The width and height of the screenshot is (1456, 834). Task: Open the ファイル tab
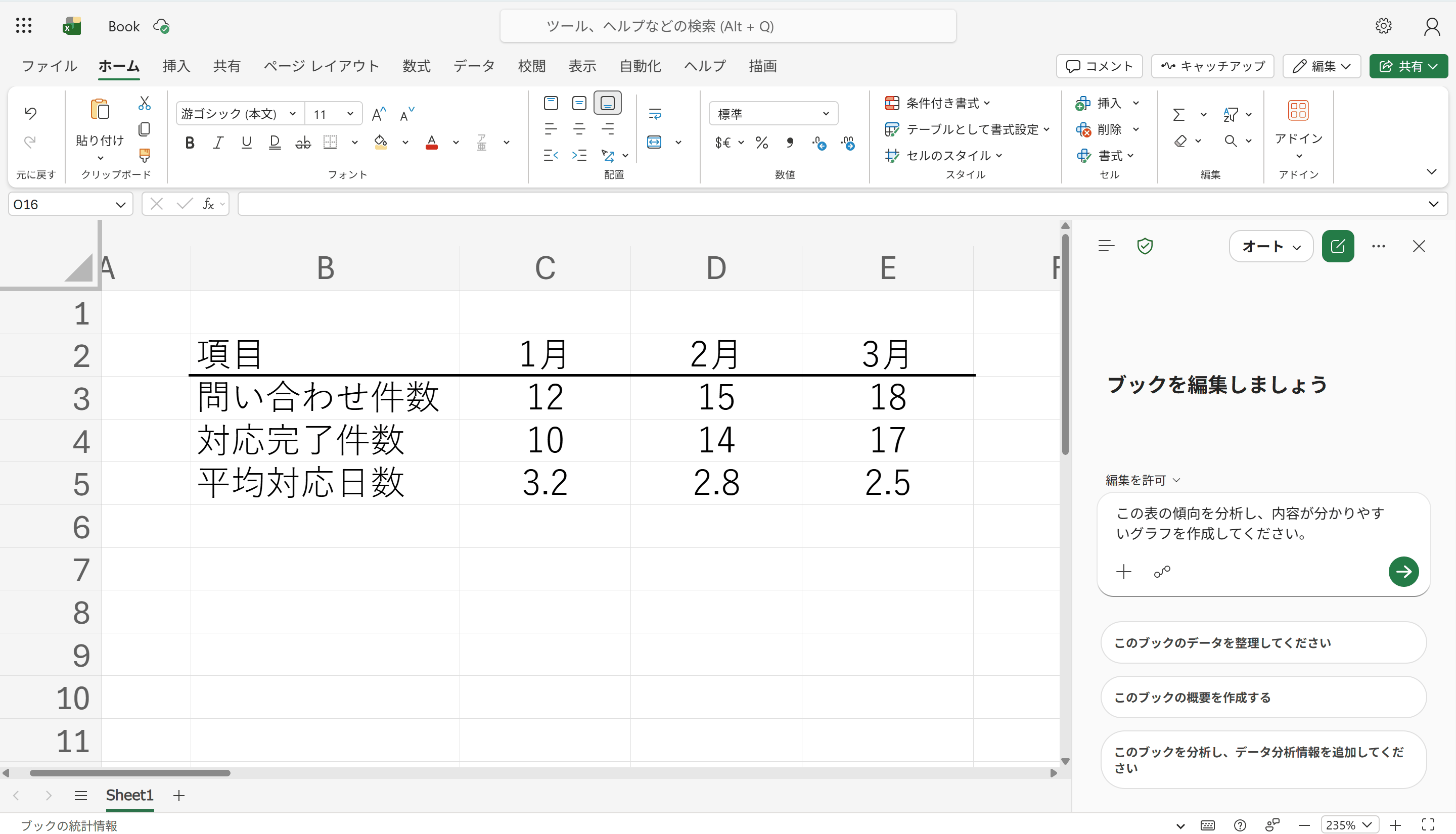coord(49,66)
